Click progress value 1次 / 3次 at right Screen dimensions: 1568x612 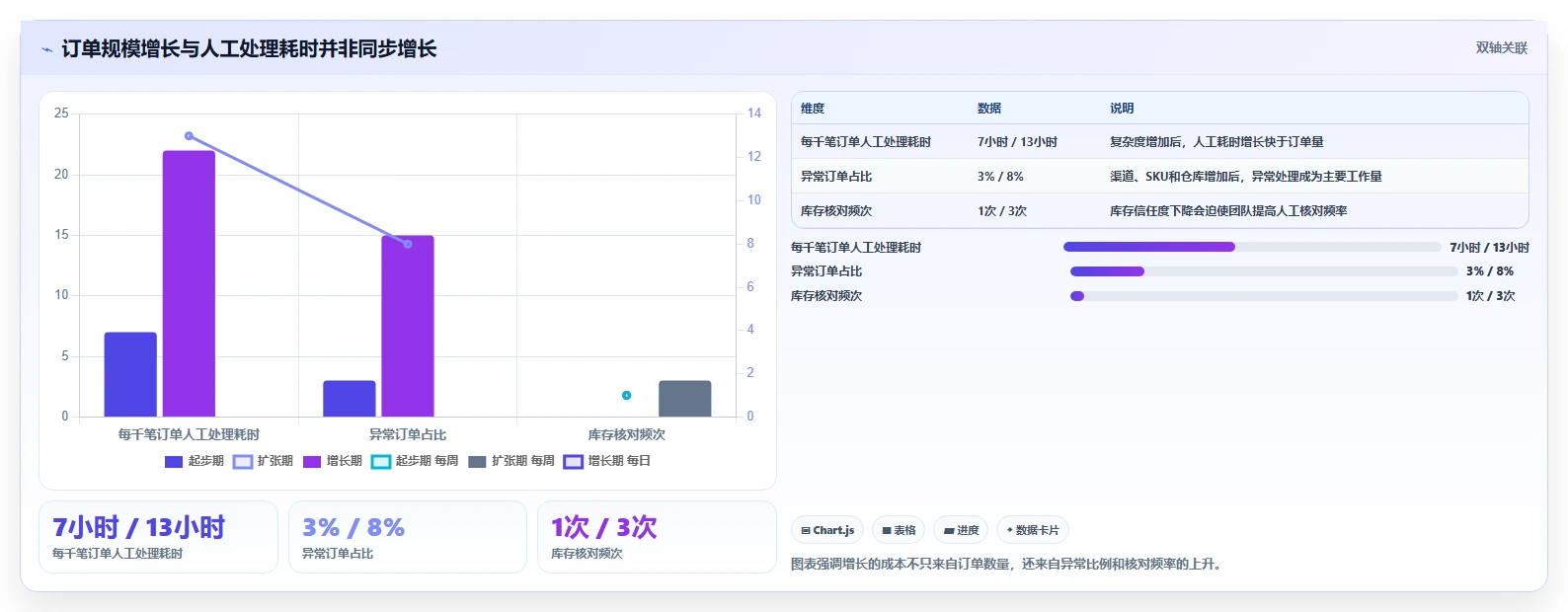pos(1491,296)
